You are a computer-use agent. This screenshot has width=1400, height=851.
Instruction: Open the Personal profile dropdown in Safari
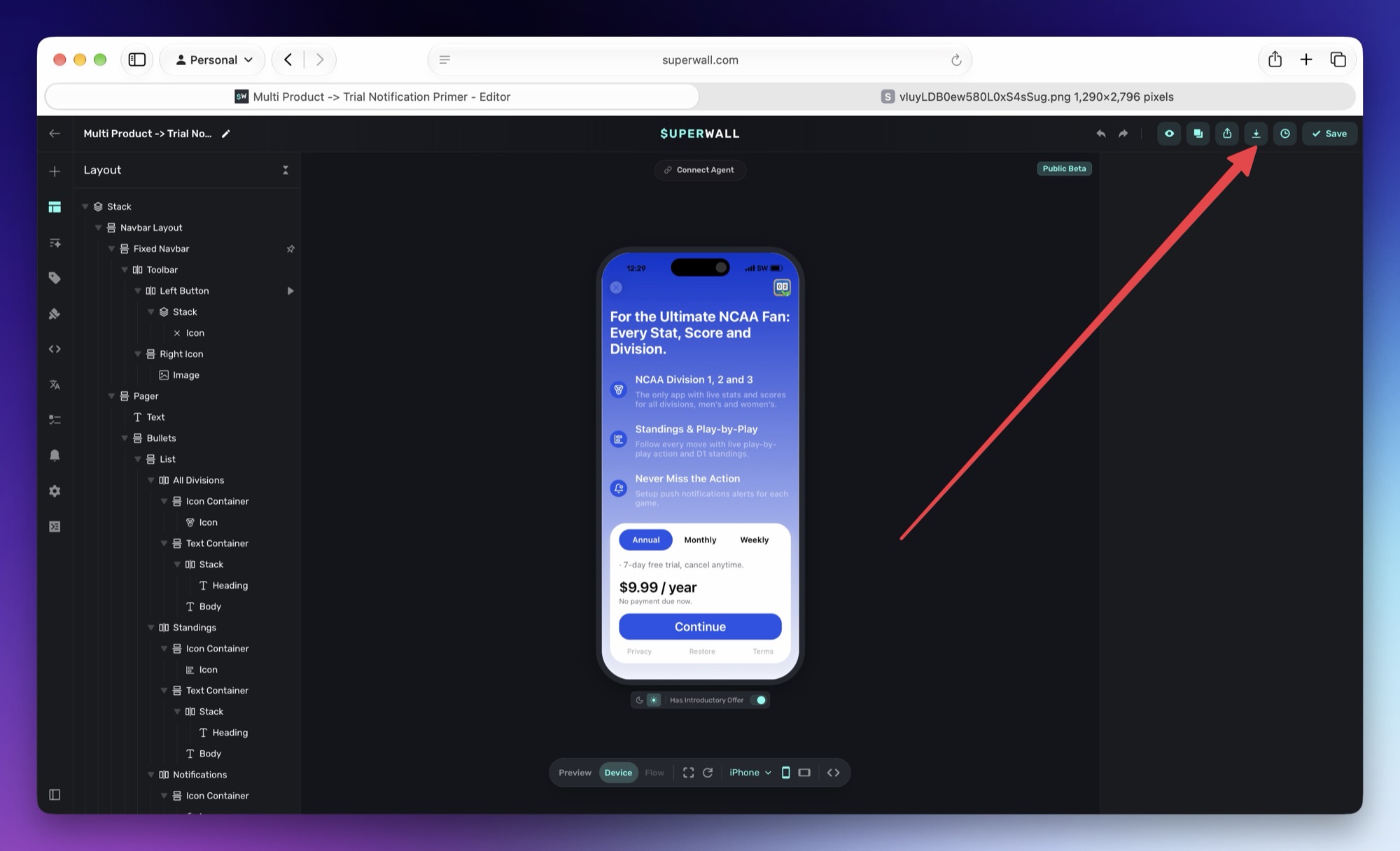click(x=213, y=59)
